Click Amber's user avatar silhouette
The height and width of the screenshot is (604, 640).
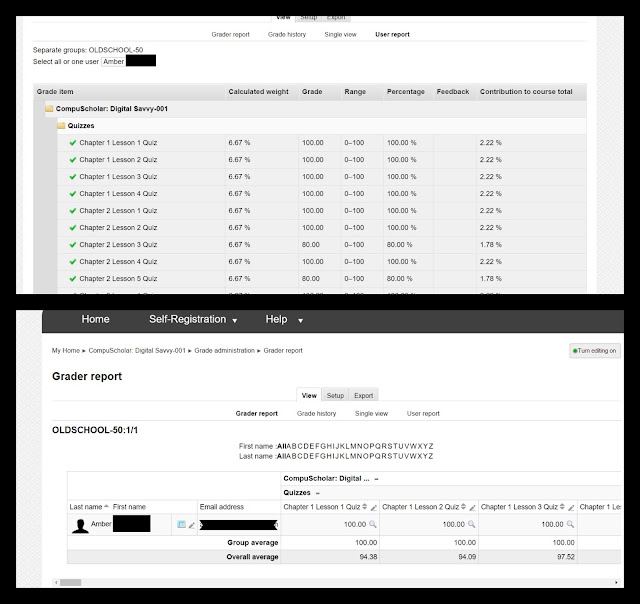tap(80, 526)
